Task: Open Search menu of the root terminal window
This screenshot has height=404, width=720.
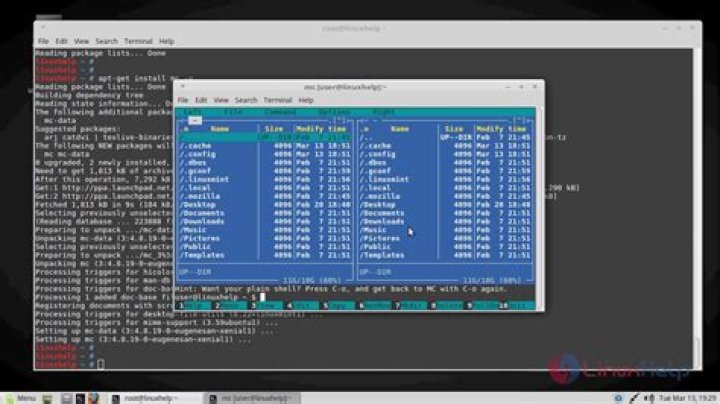Action: (x=107, y=41)
